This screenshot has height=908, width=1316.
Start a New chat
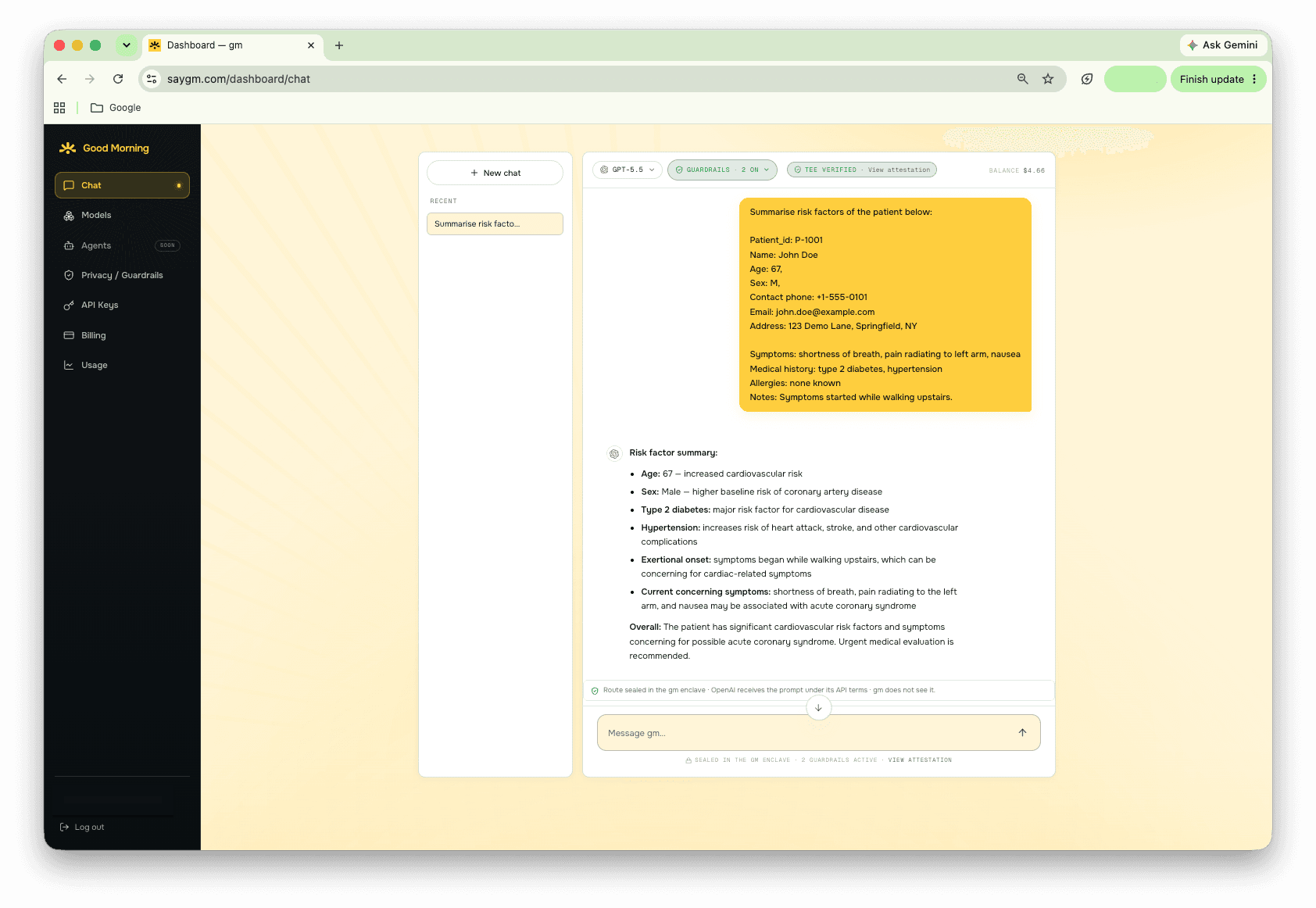(495, 173)
